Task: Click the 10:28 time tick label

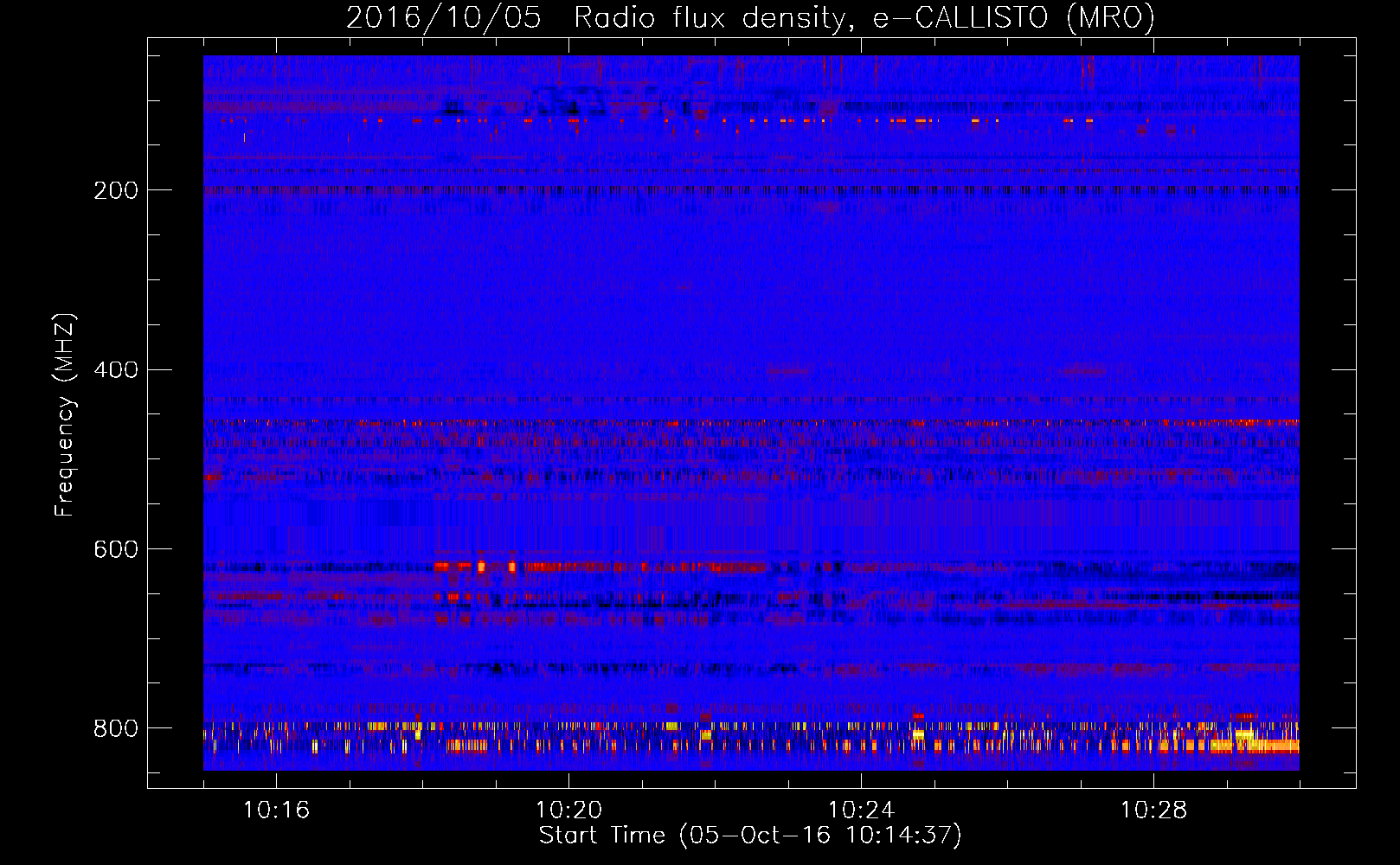Action: (x=1153, y=811)
